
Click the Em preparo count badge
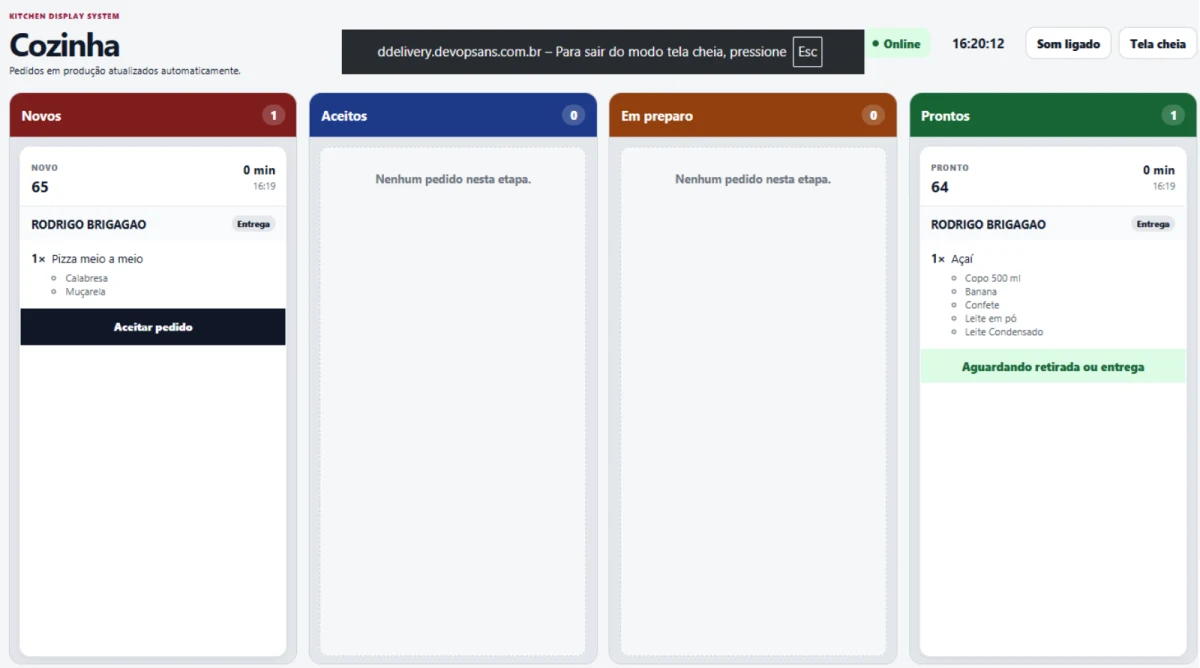tap(873, 116)
